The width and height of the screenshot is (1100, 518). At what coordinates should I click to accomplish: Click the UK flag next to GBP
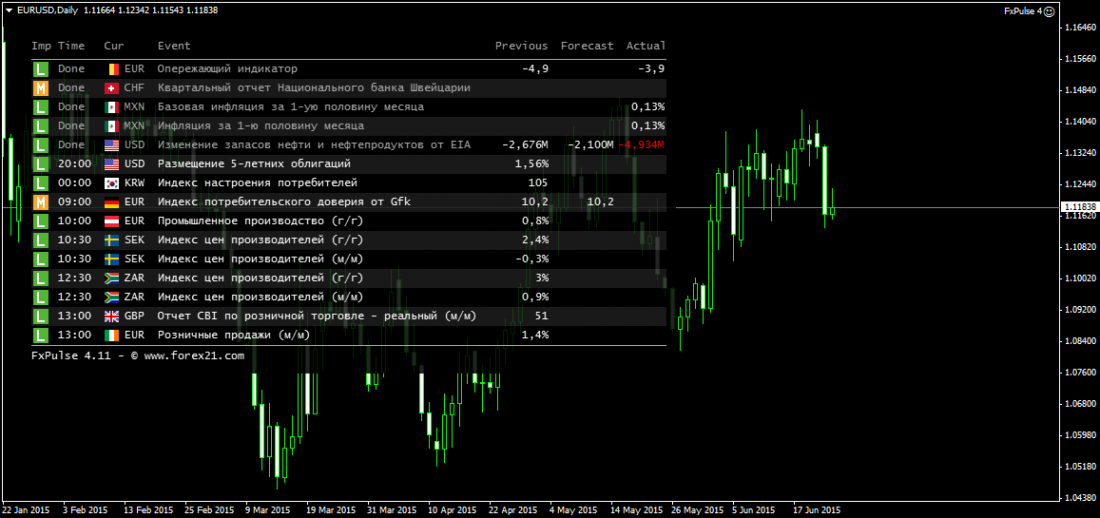pos(112,316)
